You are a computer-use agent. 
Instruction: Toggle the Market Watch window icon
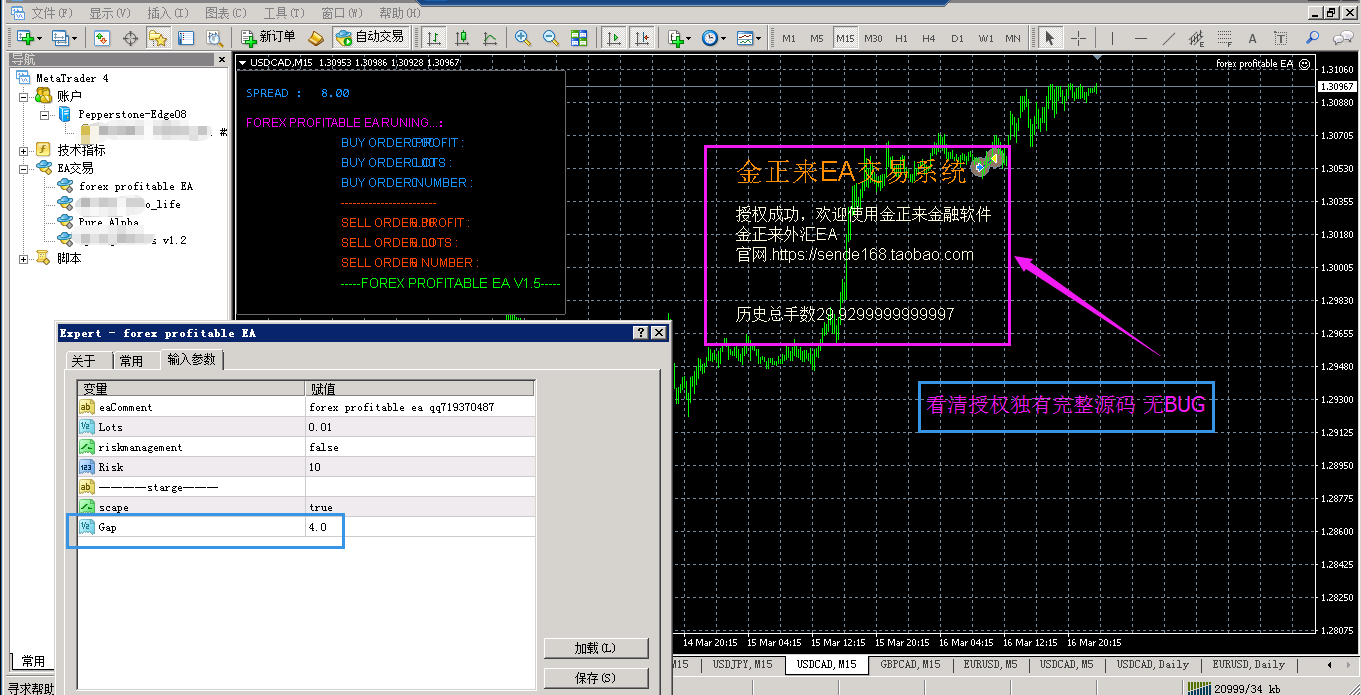(x=101, y=38)
